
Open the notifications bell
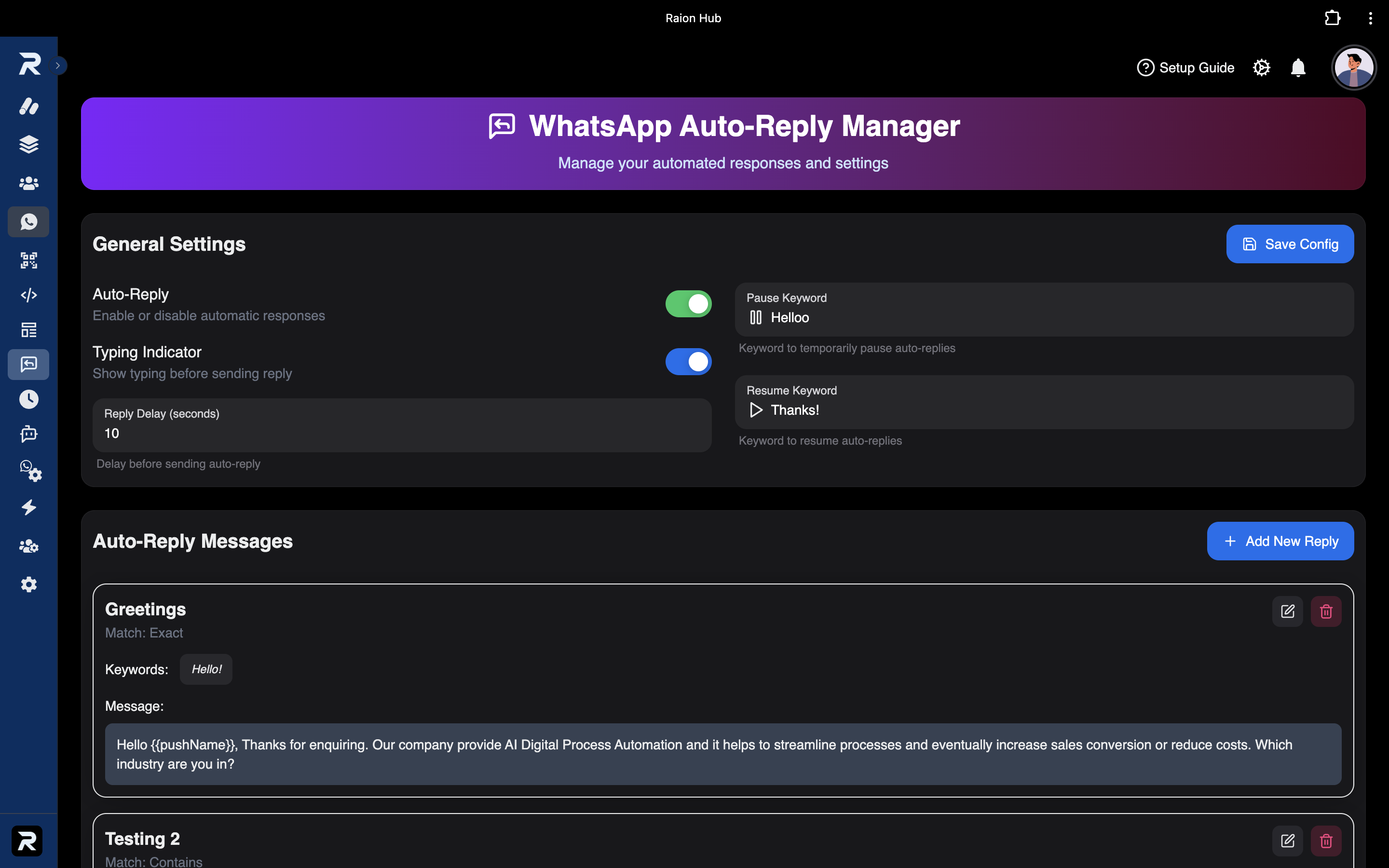coord(1298,68)
